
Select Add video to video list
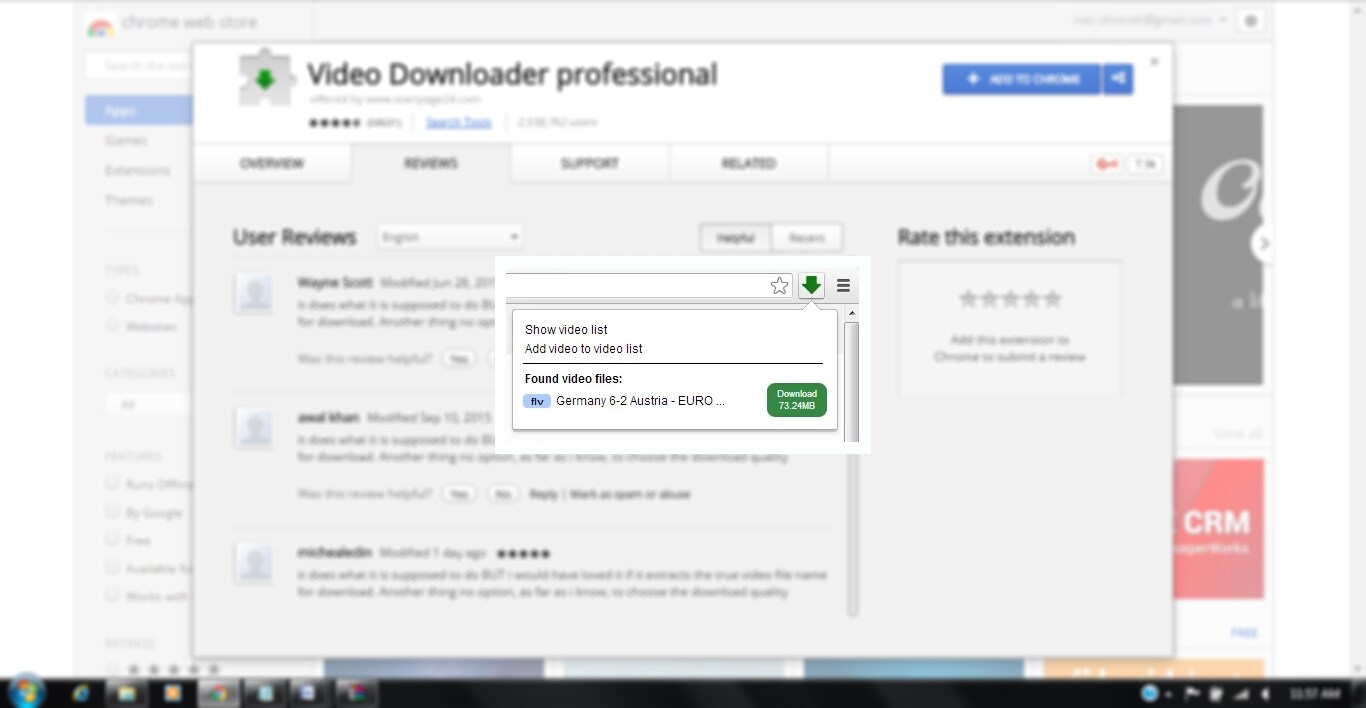coord(584,349)
